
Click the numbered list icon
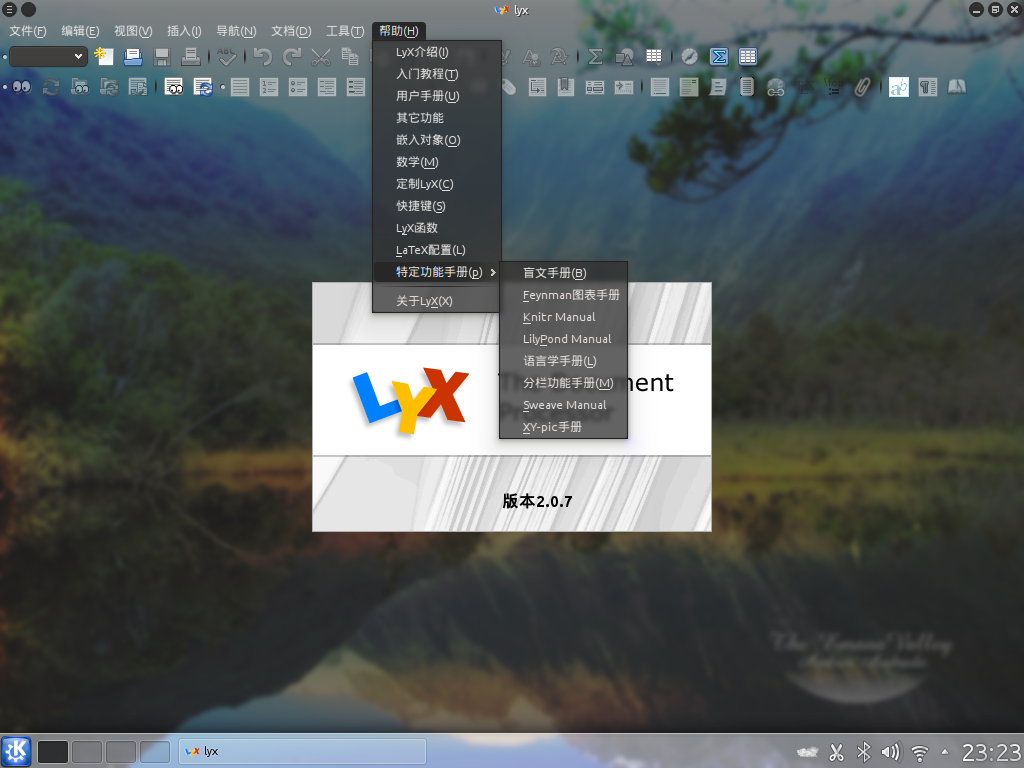269,87
